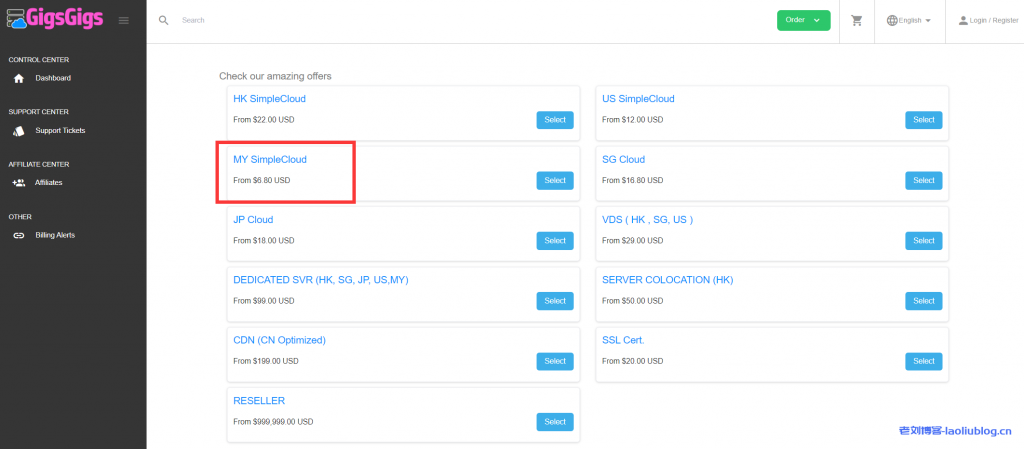Click the globe language icon
1024x449 pixels.
click(x=892, y=20)
